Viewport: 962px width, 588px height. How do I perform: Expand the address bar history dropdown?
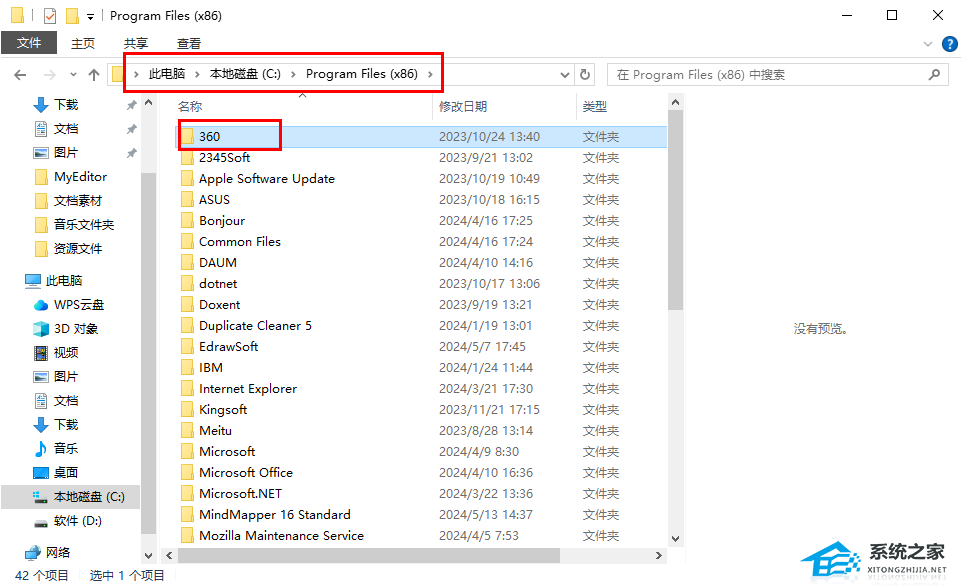565,75
